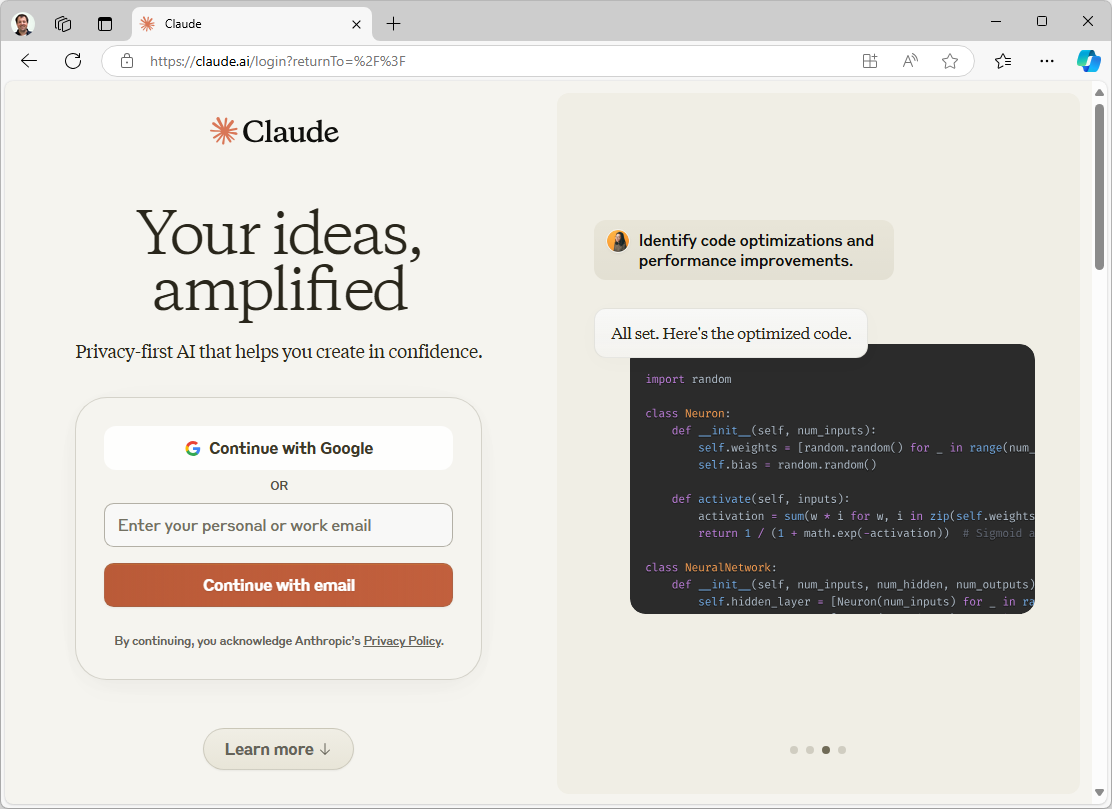
Task: Click the Learn more button
Action: [278, 749]
